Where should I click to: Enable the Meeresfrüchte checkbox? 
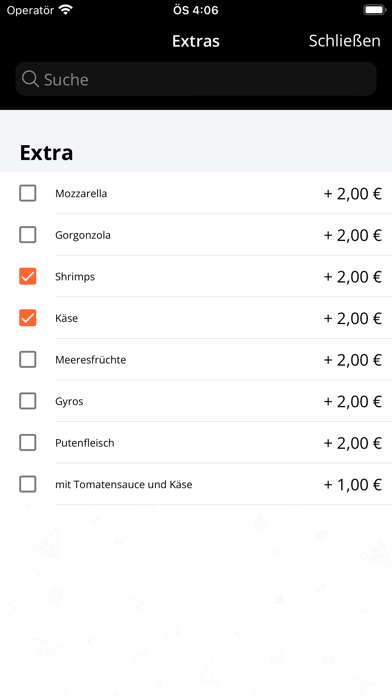28,360
